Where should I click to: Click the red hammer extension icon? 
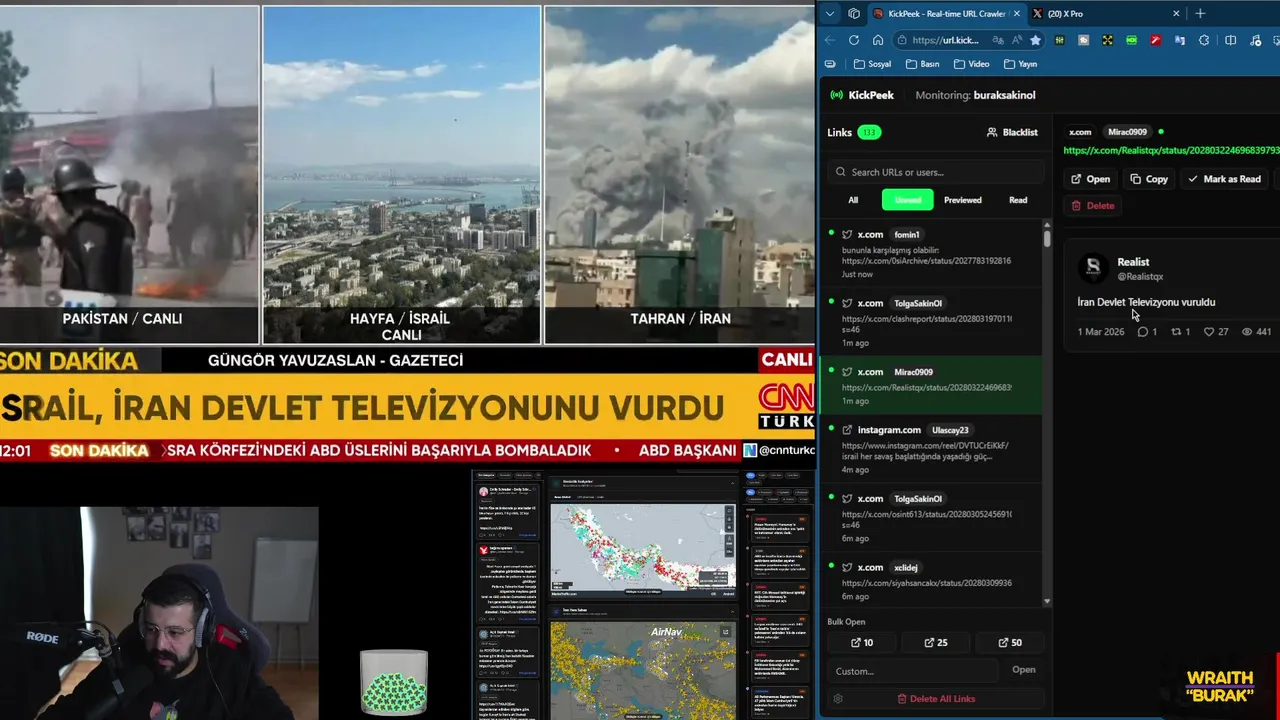[1155, 40]
